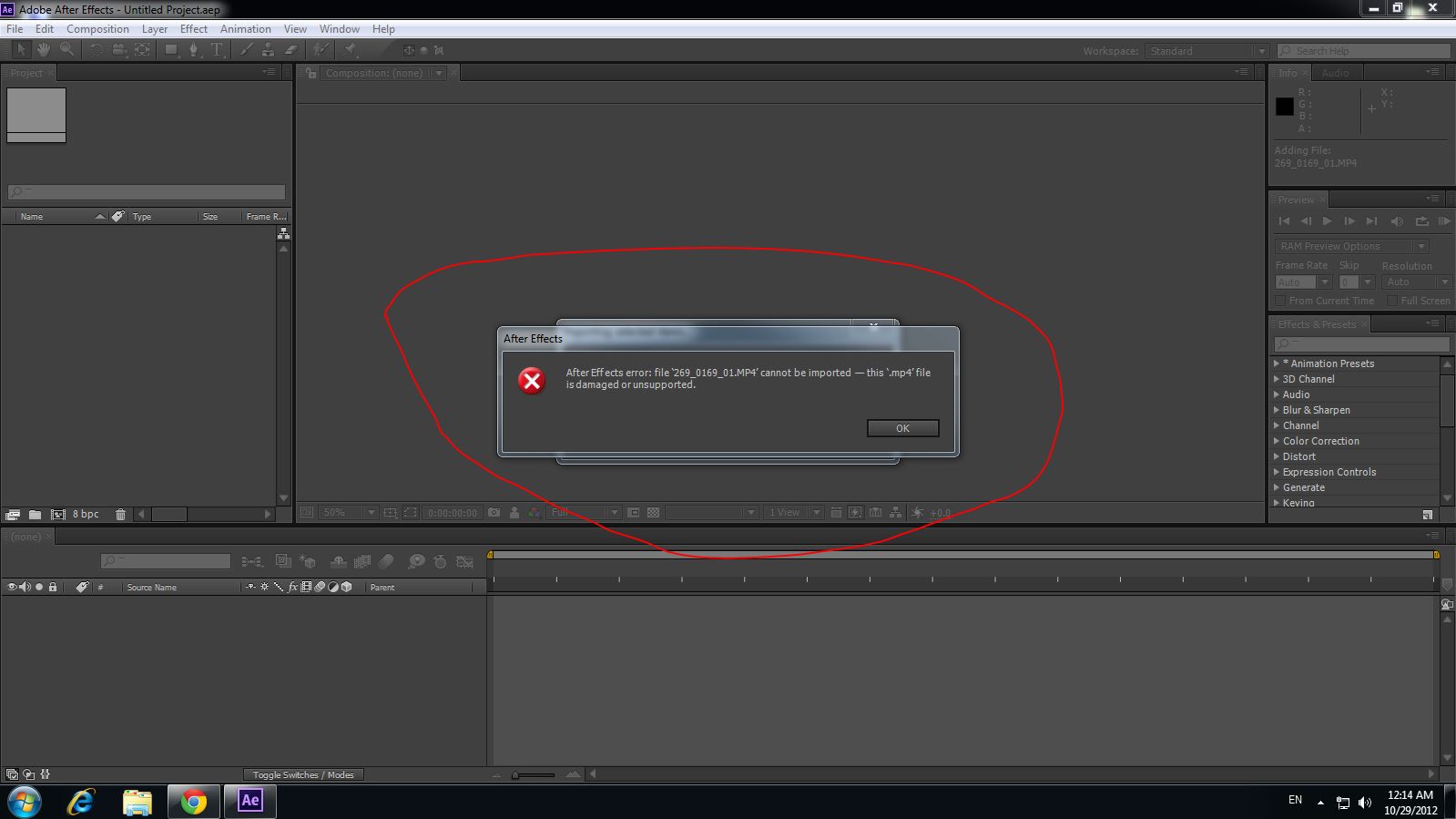Open the Animation menu
Image resolution: width=1456 pixels, height=819 pixels.
point(246,29)
